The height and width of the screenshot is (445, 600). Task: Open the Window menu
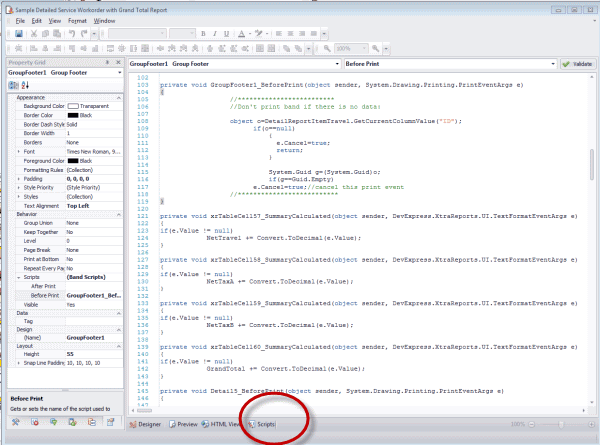click(104, 20)
